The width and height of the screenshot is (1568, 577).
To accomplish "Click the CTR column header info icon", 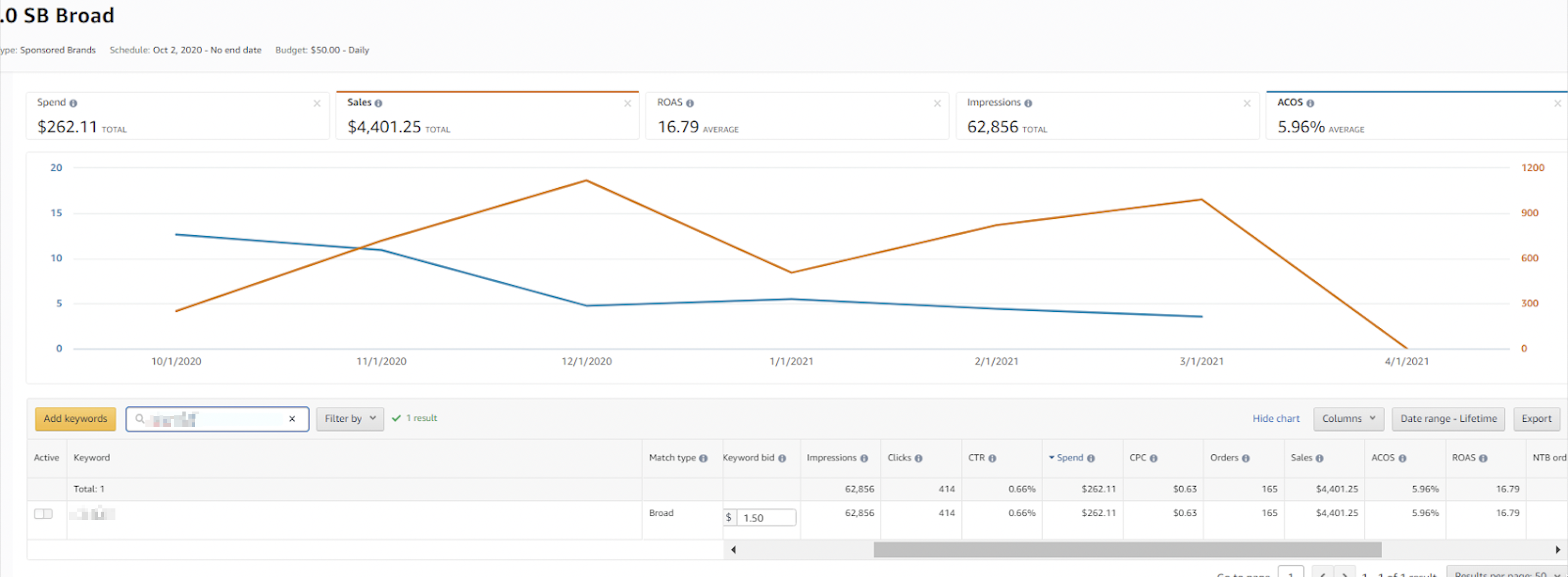I will coord(992,458).
